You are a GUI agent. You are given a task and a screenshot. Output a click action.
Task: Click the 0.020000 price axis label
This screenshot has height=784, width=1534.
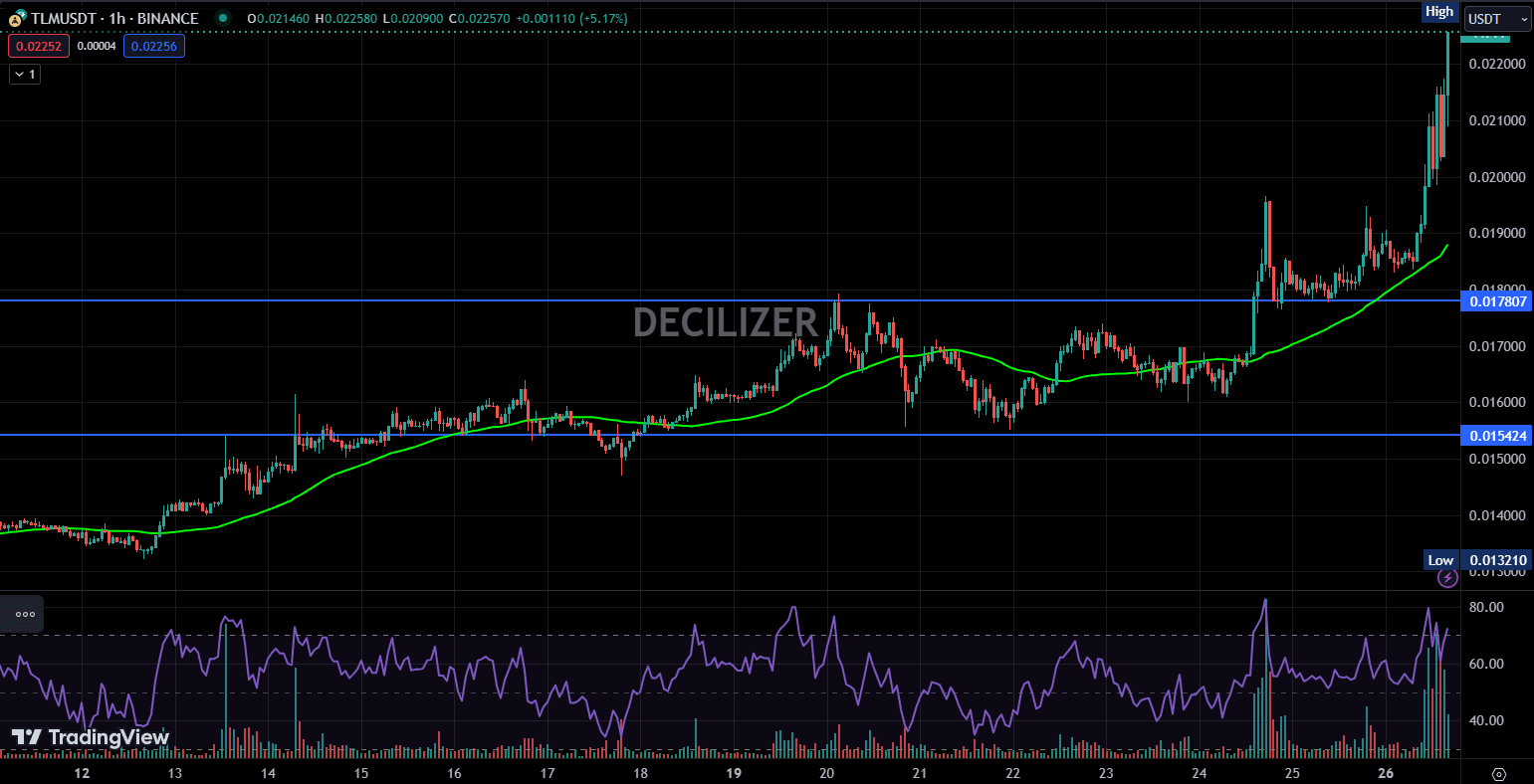[x=1495, y=177]
